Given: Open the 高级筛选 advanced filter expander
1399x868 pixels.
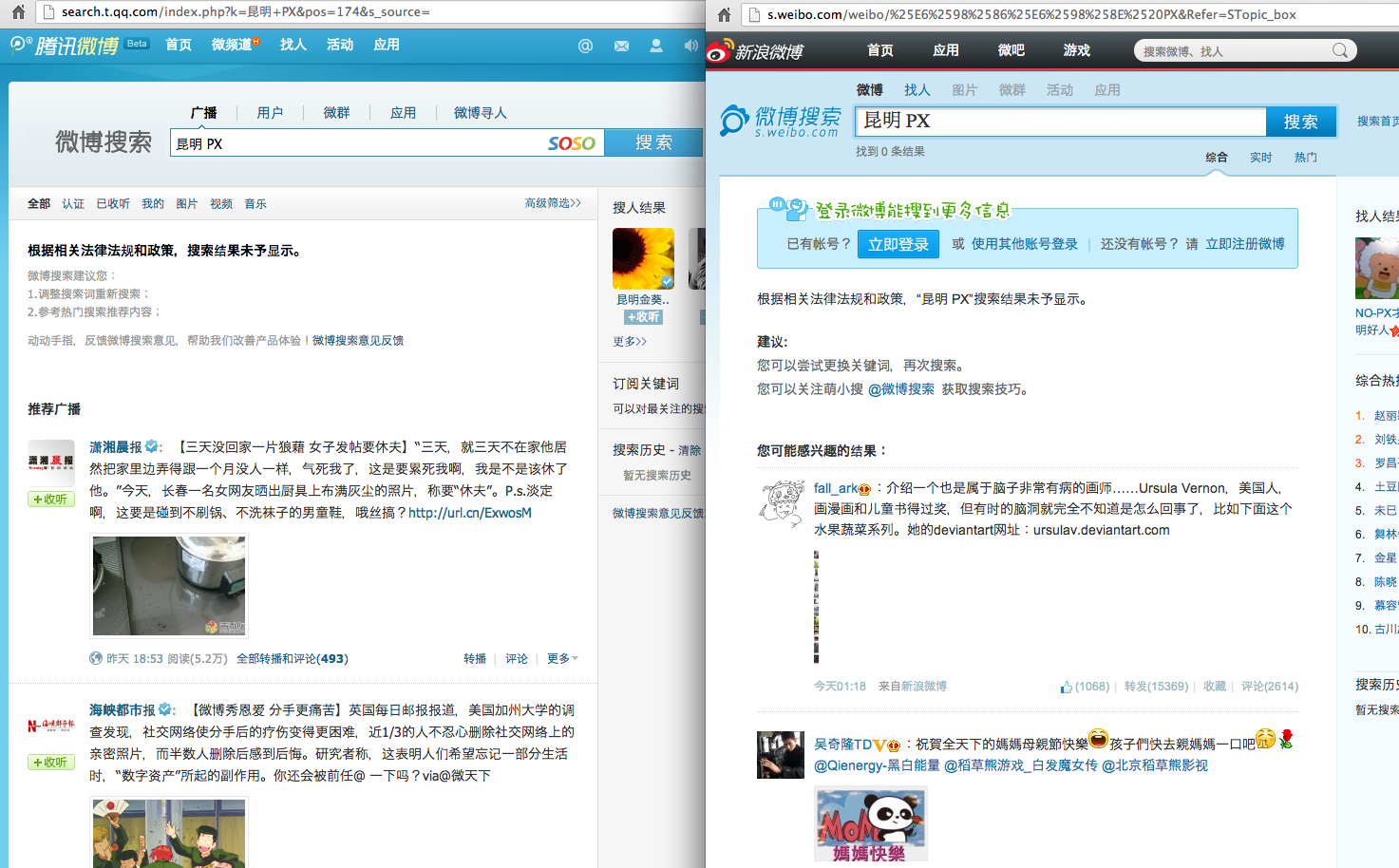Looking at the screenshot, I should coord(553,203).
